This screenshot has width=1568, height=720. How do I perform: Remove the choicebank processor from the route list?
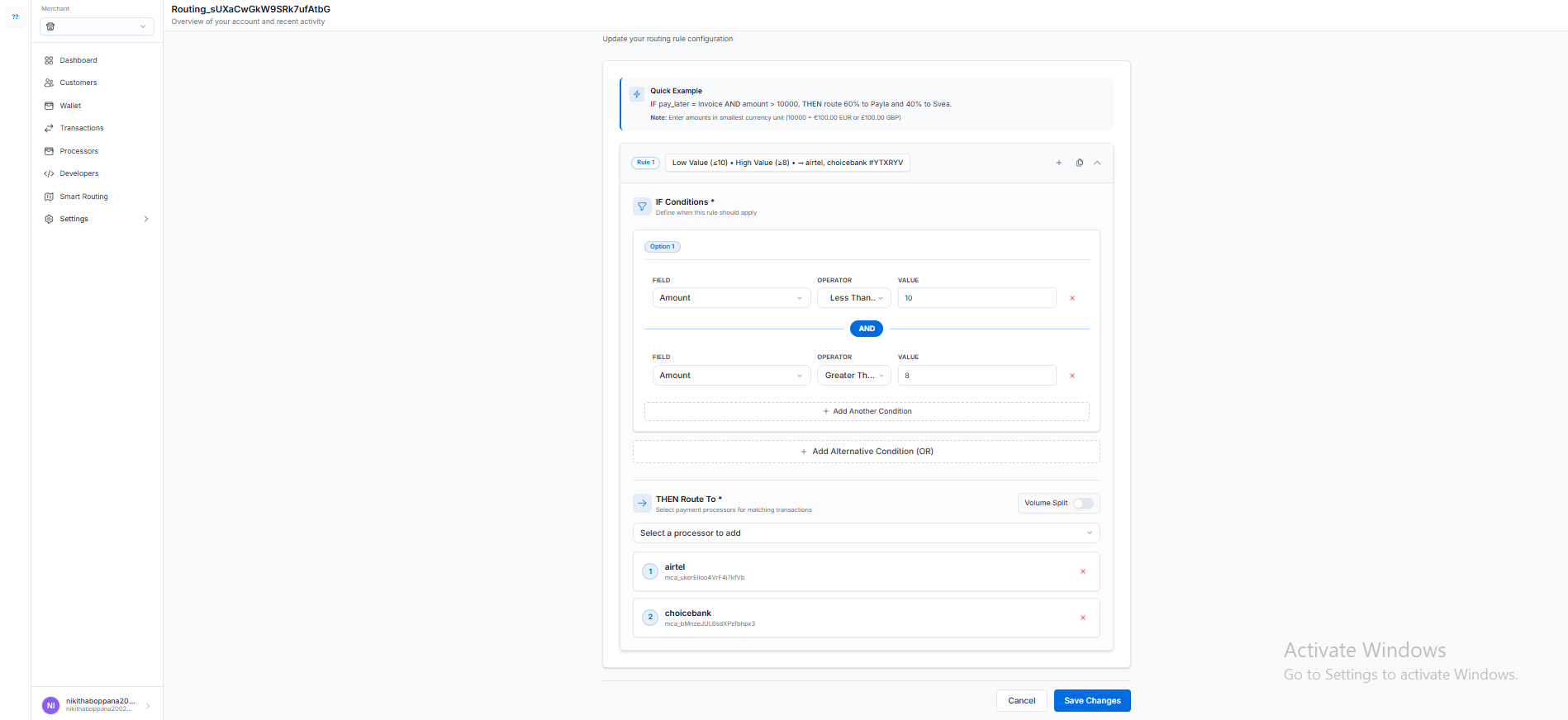(1082, 618)
